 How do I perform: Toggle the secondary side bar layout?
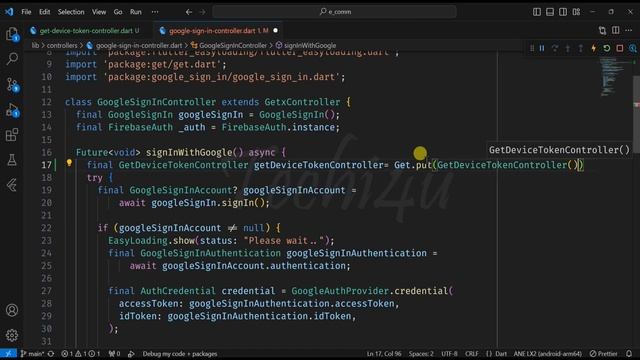[563, 12]
